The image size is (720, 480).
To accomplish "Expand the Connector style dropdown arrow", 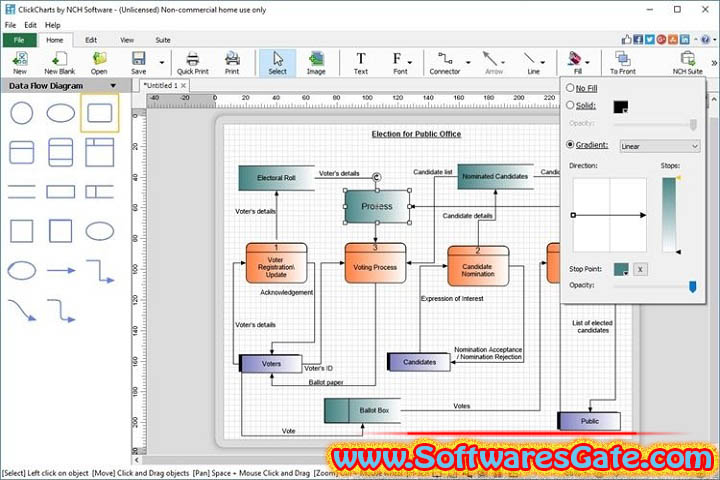I will (x=468, y=62).
